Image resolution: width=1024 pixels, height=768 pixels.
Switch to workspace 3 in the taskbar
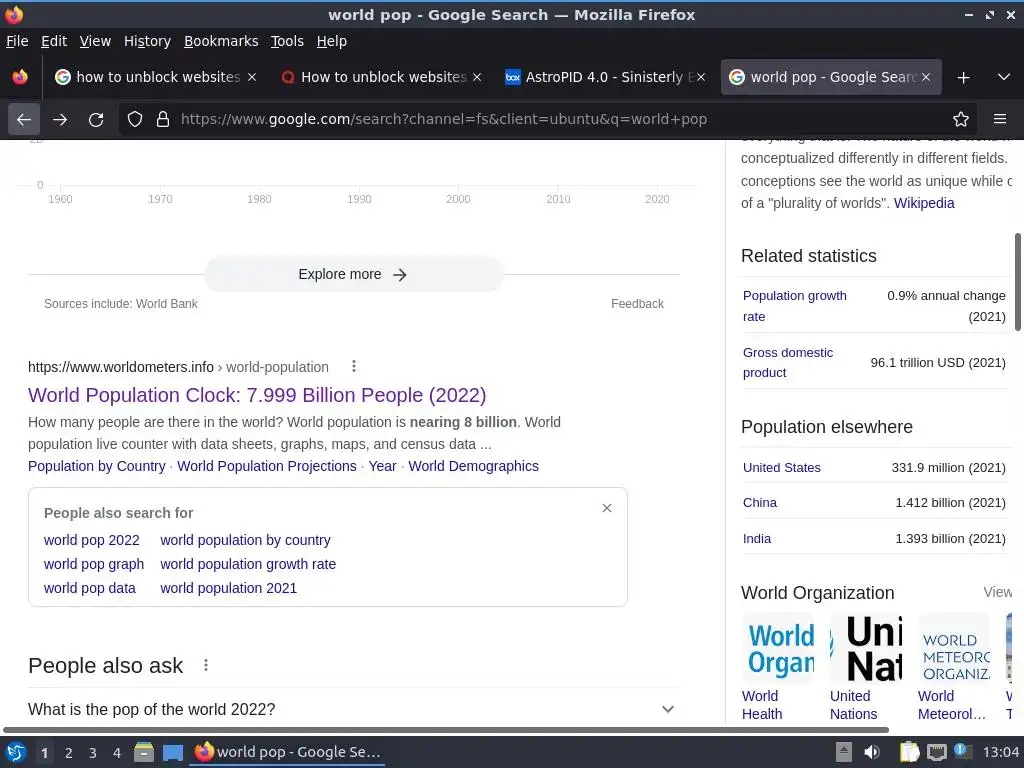point(93,753)
